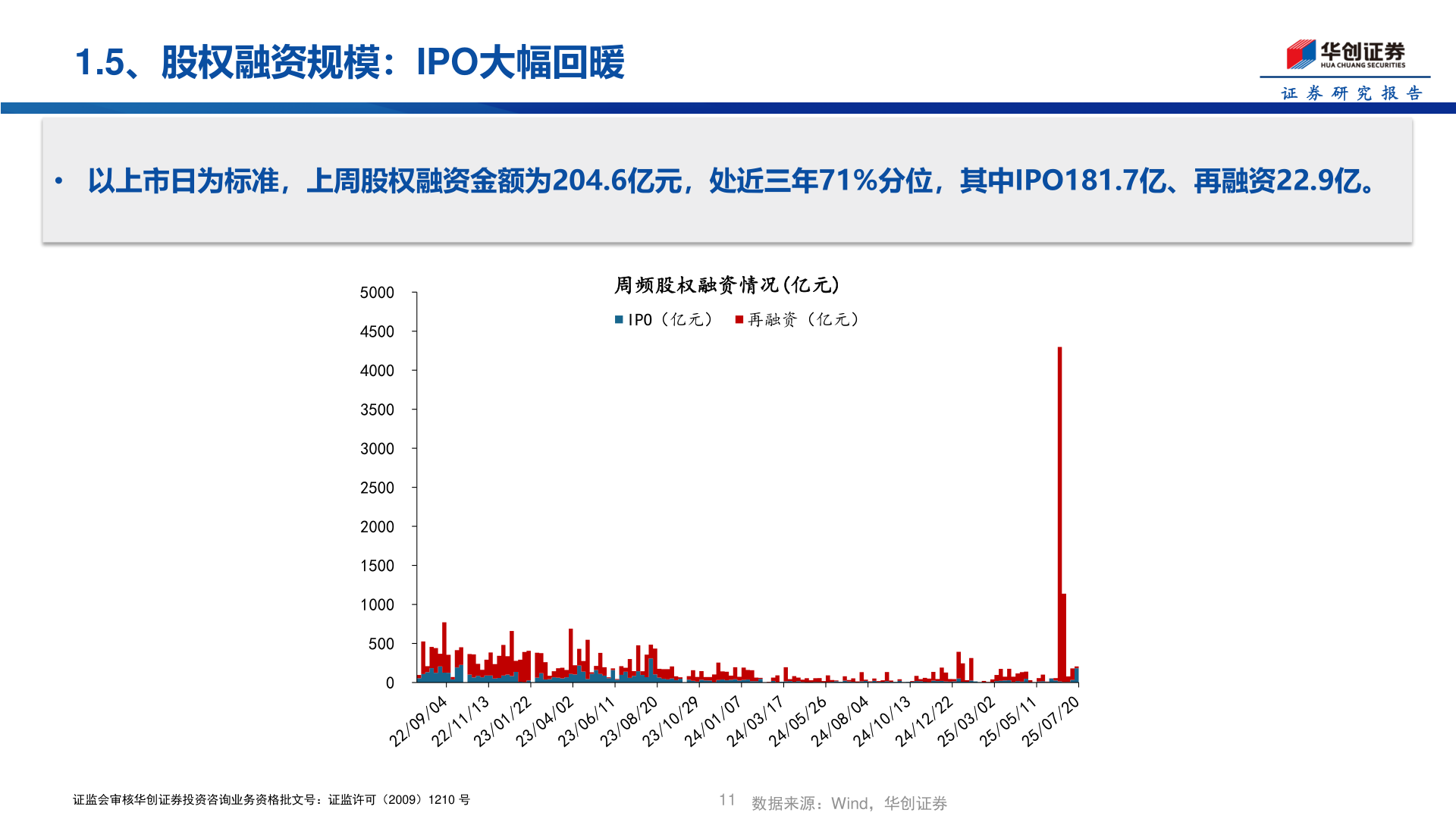Click the x-axis date label 24/10/13
This screenshot has width=1456, height=819.
tap(882, 722)
